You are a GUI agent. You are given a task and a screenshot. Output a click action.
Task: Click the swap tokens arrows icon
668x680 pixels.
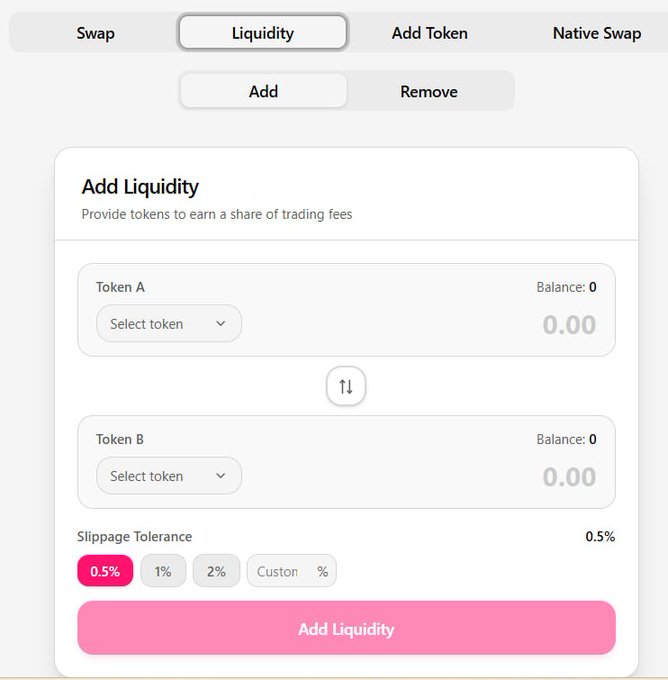346,386
